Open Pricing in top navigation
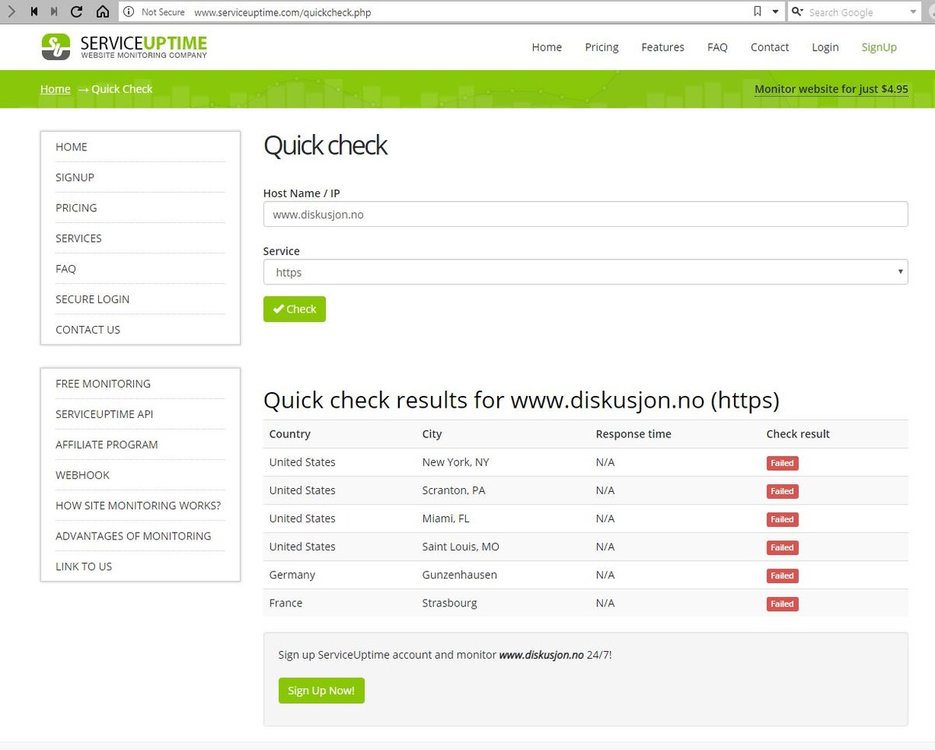The image size is (935, 750). click(x=602, y=47)
